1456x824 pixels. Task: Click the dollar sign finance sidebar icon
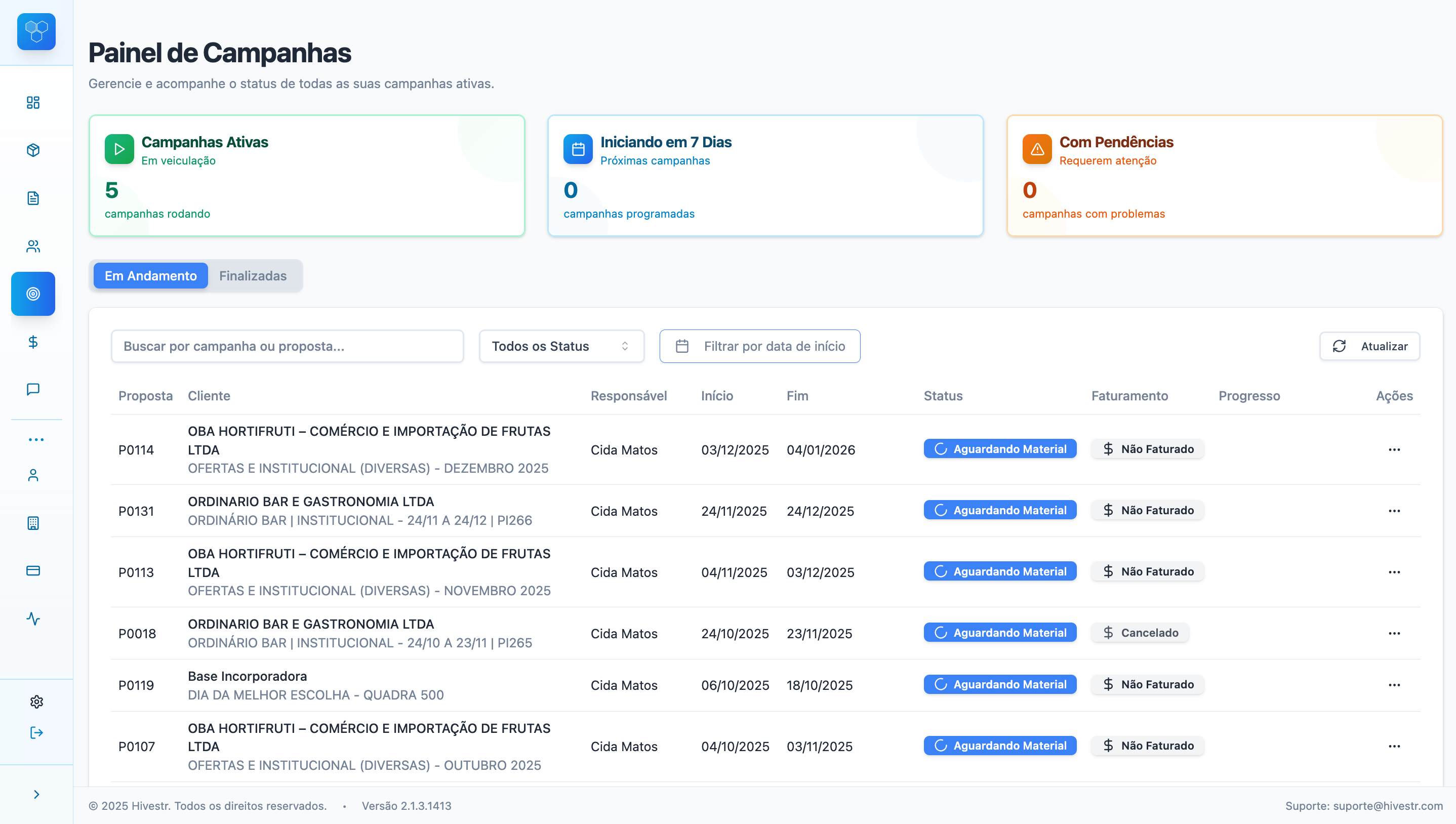coord(33,342)
